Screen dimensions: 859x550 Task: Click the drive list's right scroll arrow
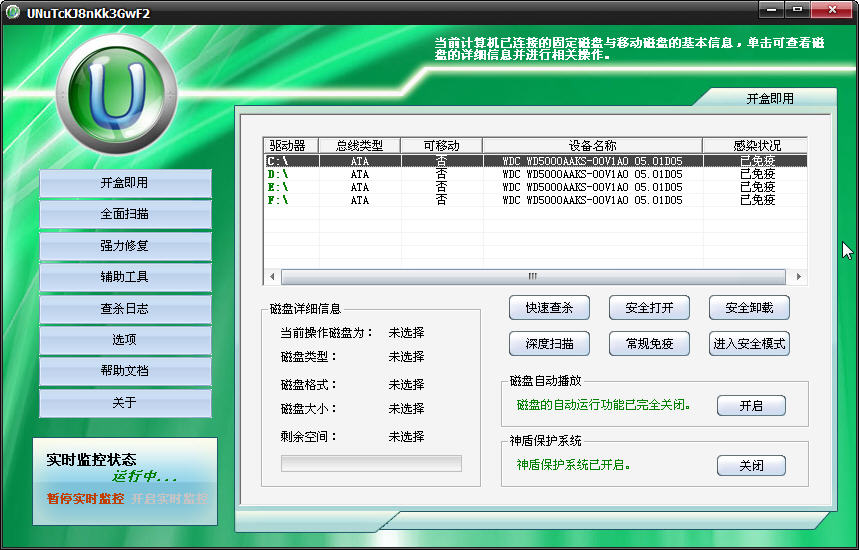798,277
